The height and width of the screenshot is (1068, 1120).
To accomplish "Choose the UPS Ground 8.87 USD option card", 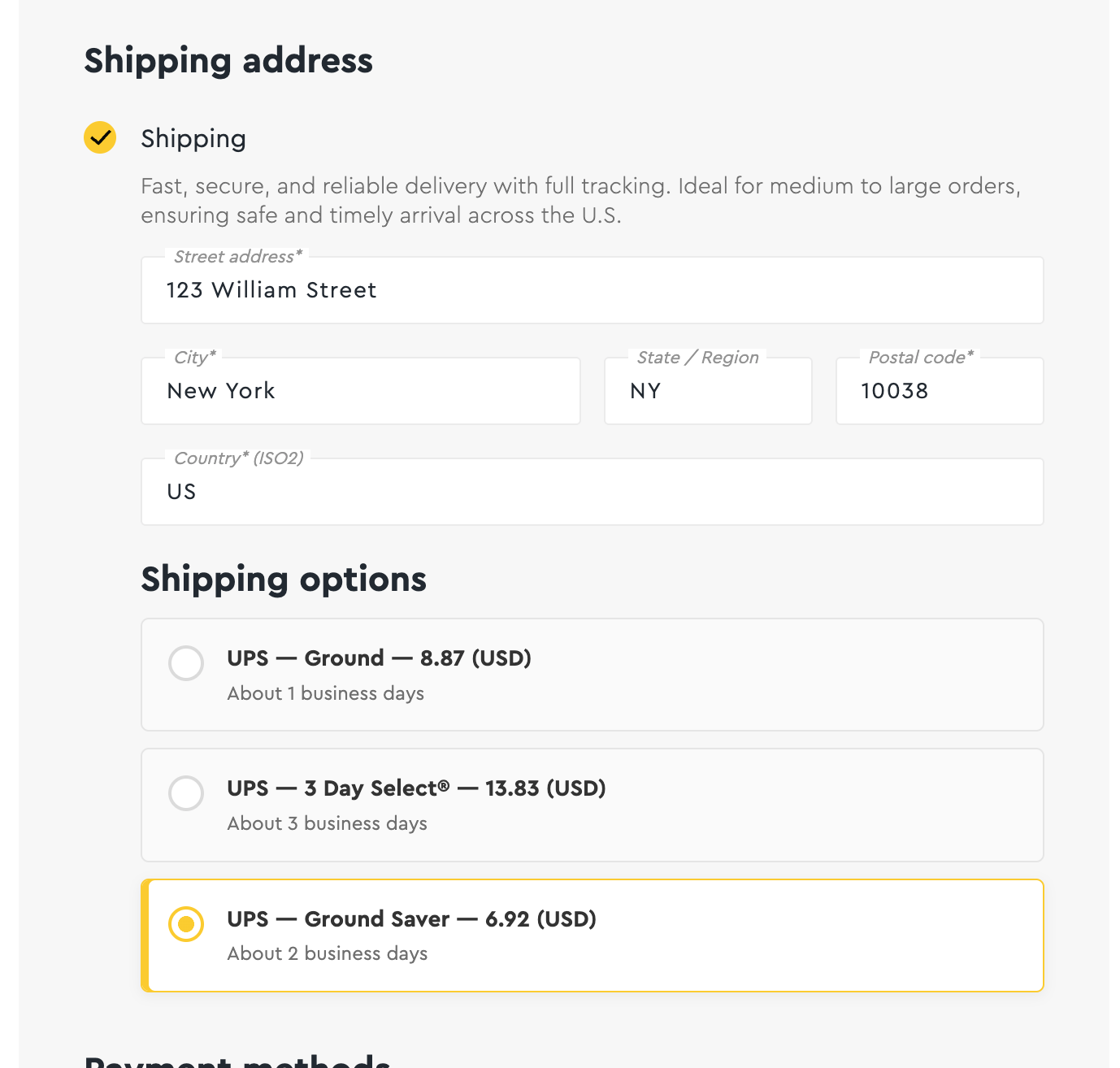I will click(x=592, y=675).
